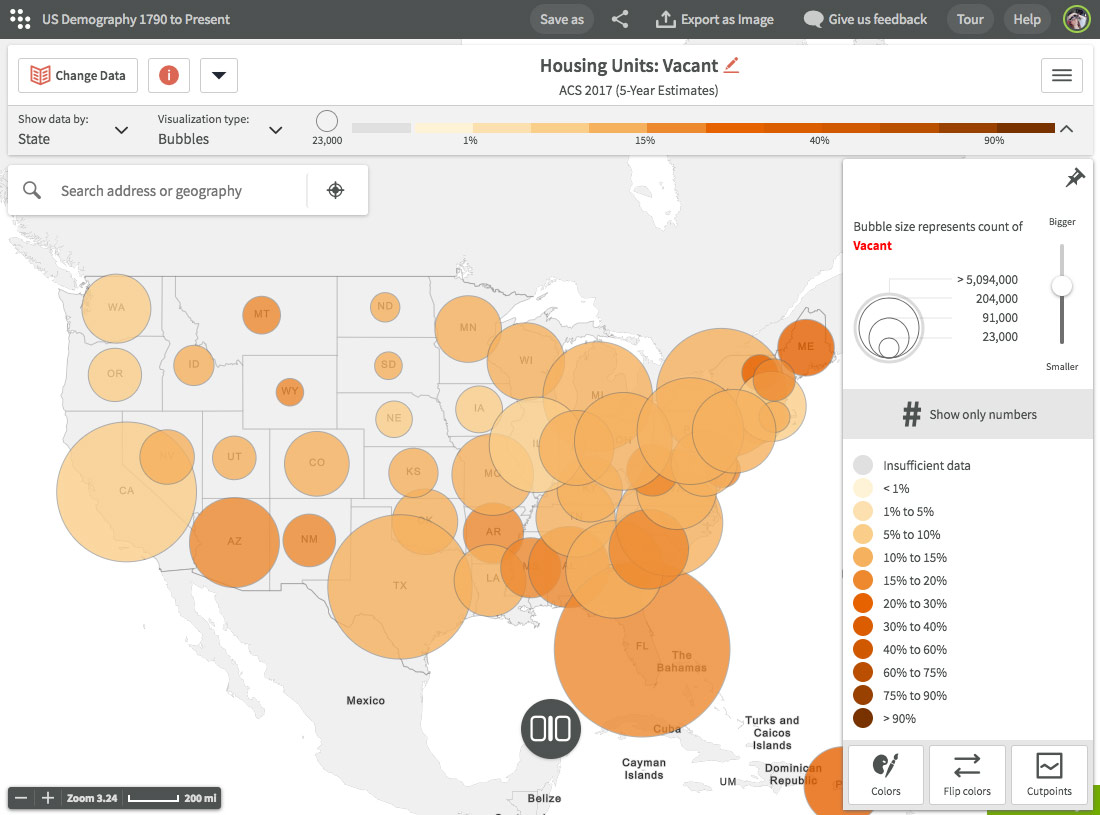Click the California bubble

(126, 492)
